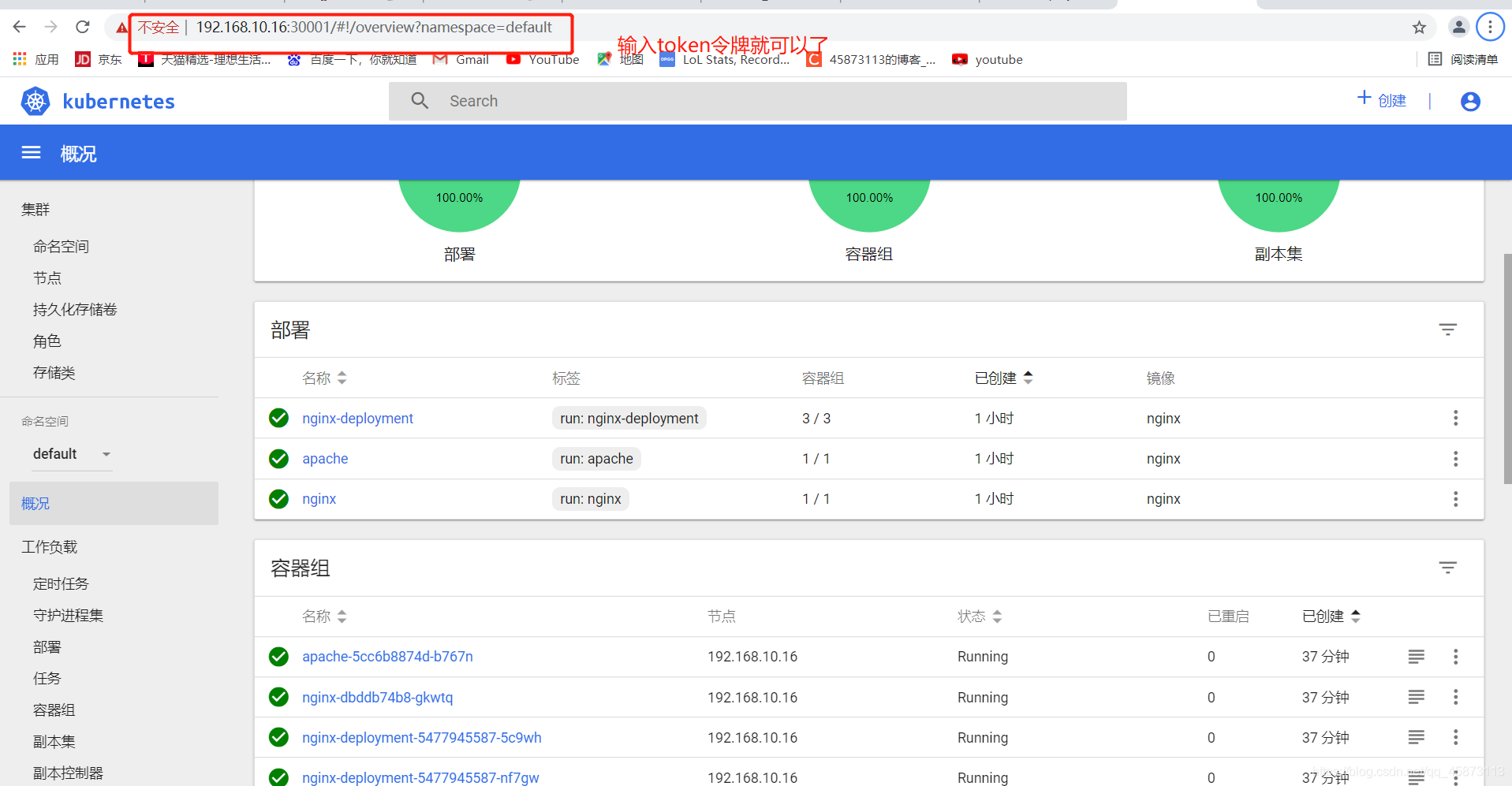Open the 京东 bookmark
Viewport: 1512px width, 786px height.
click(x=99, y=59)
